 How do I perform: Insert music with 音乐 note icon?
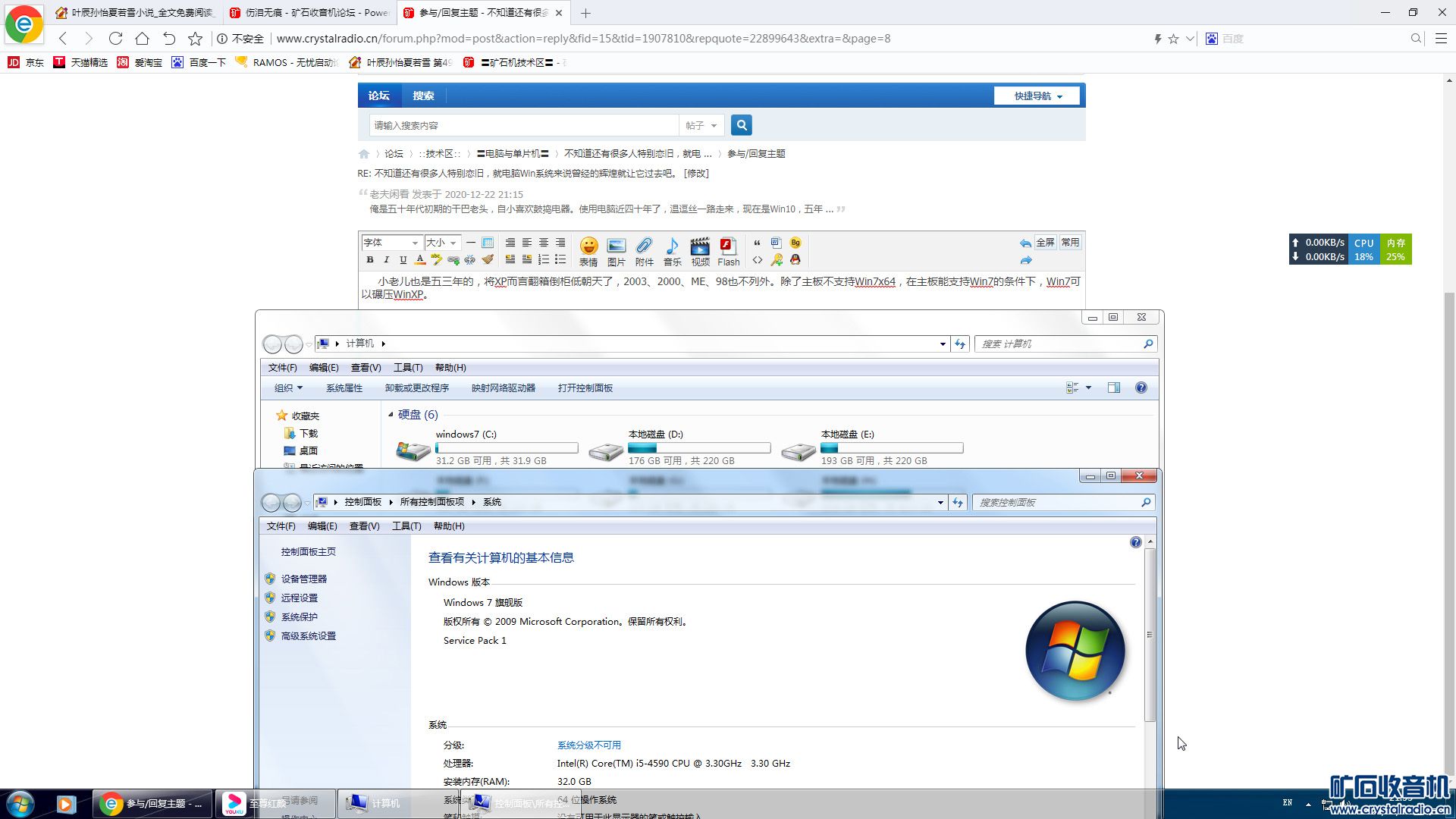click(x=672, y=250)
